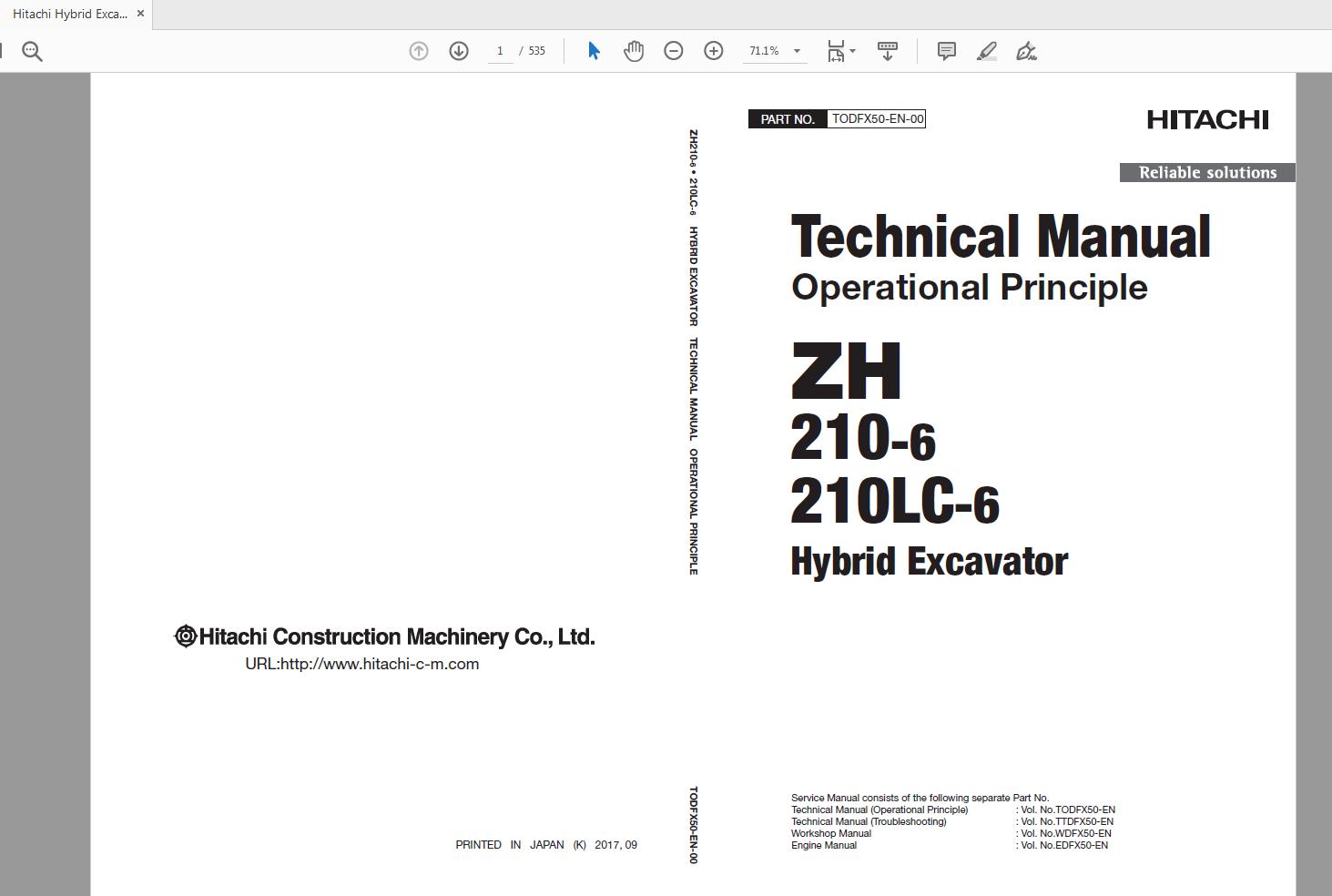1332x896 pixels.
Task: Click the Workshop Manual line
Action: click(x=831, y=833)
